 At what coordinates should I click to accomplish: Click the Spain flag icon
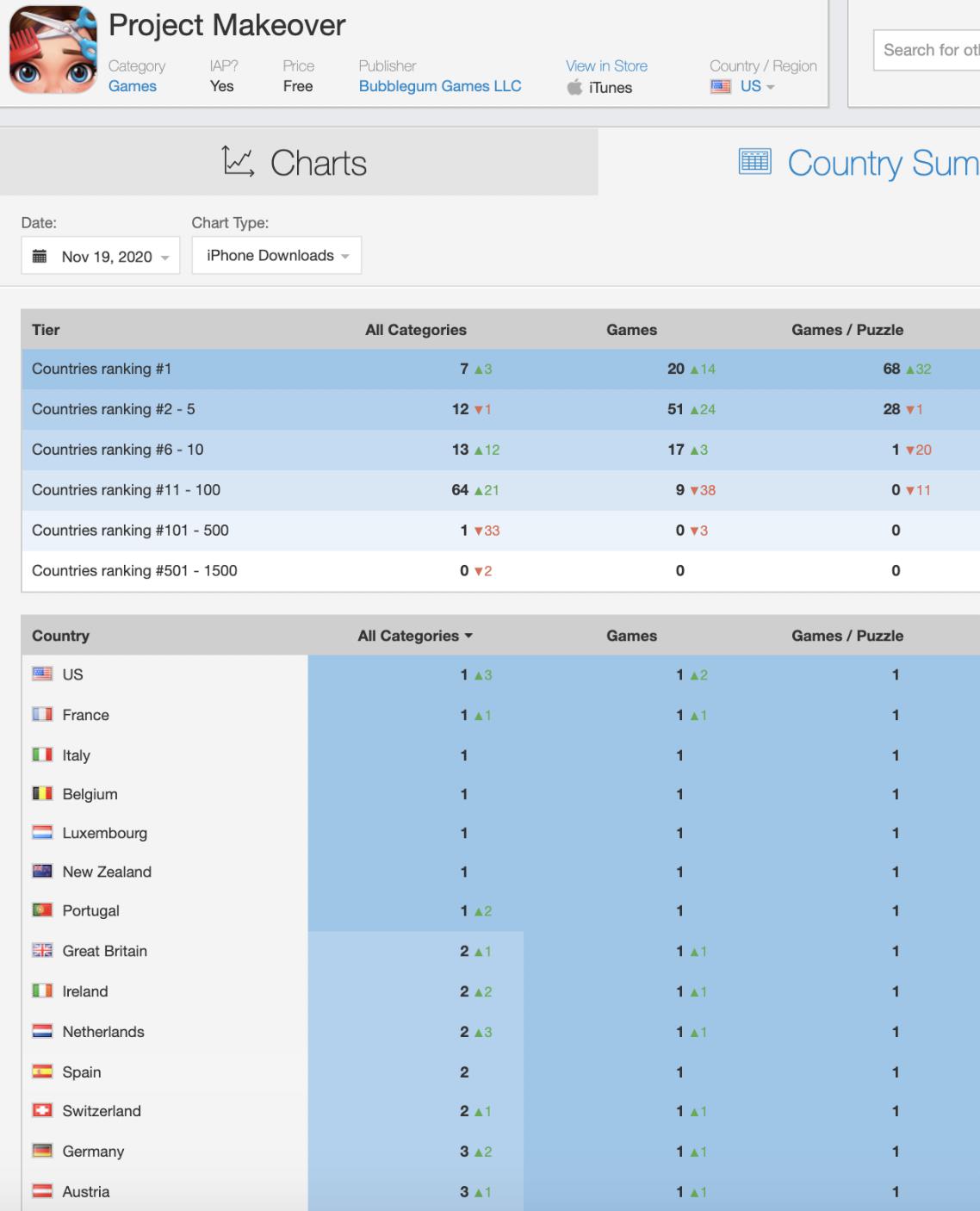[x=42, y=1071]
